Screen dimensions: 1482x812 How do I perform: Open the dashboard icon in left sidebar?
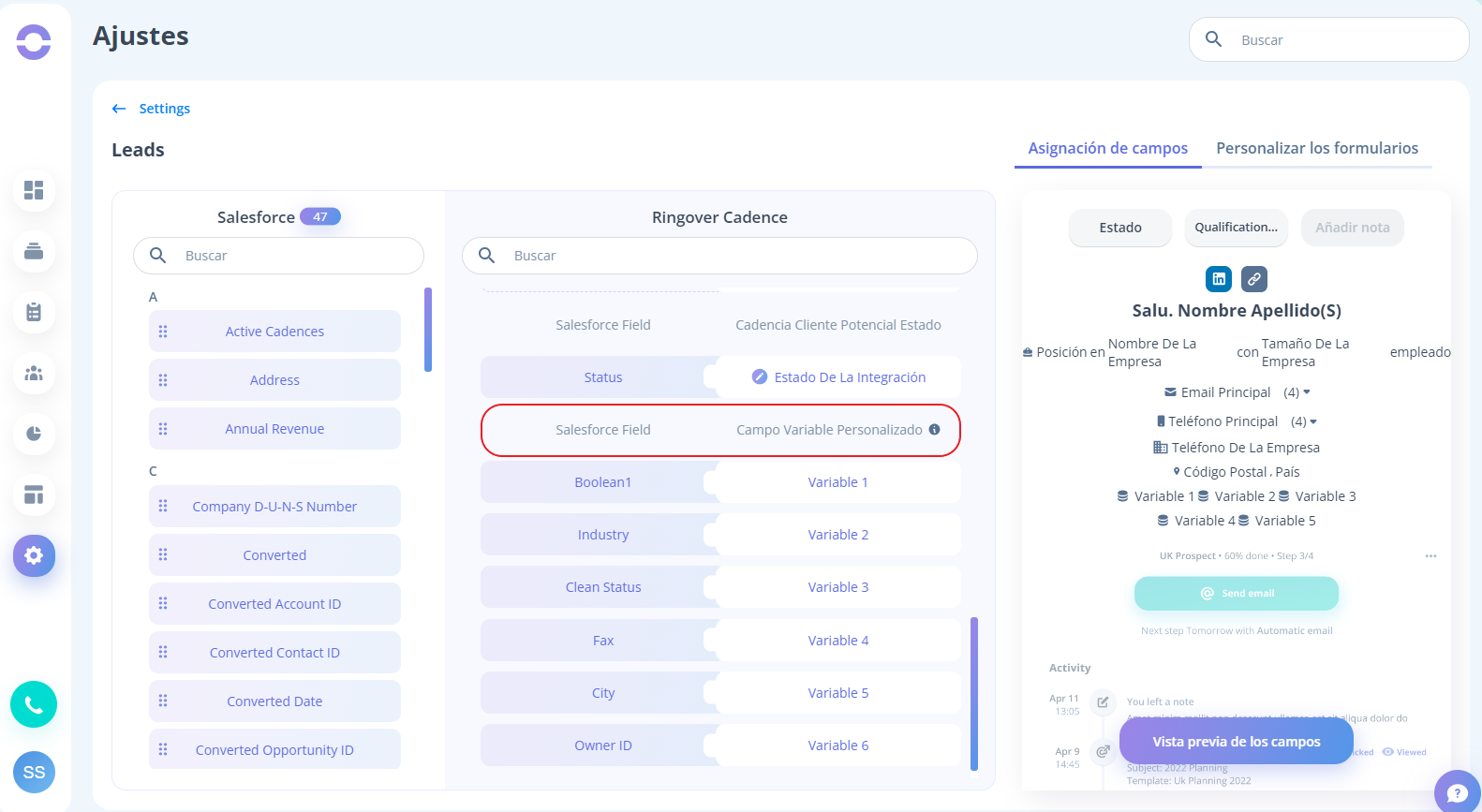point(34,190)
